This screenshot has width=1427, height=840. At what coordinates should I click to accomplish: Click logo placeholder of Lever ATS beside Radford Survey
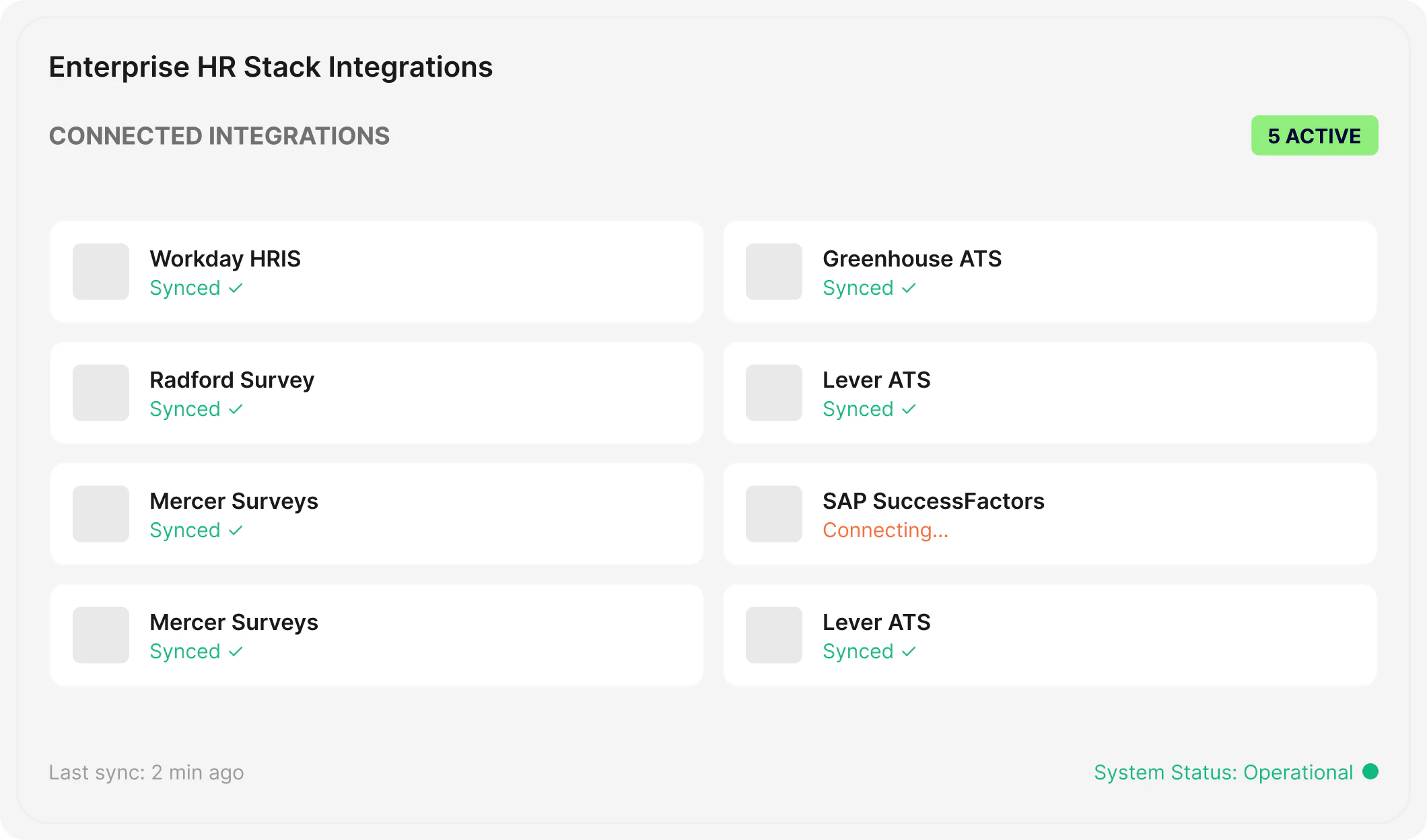pyautogui.click(x=774, y=393)
